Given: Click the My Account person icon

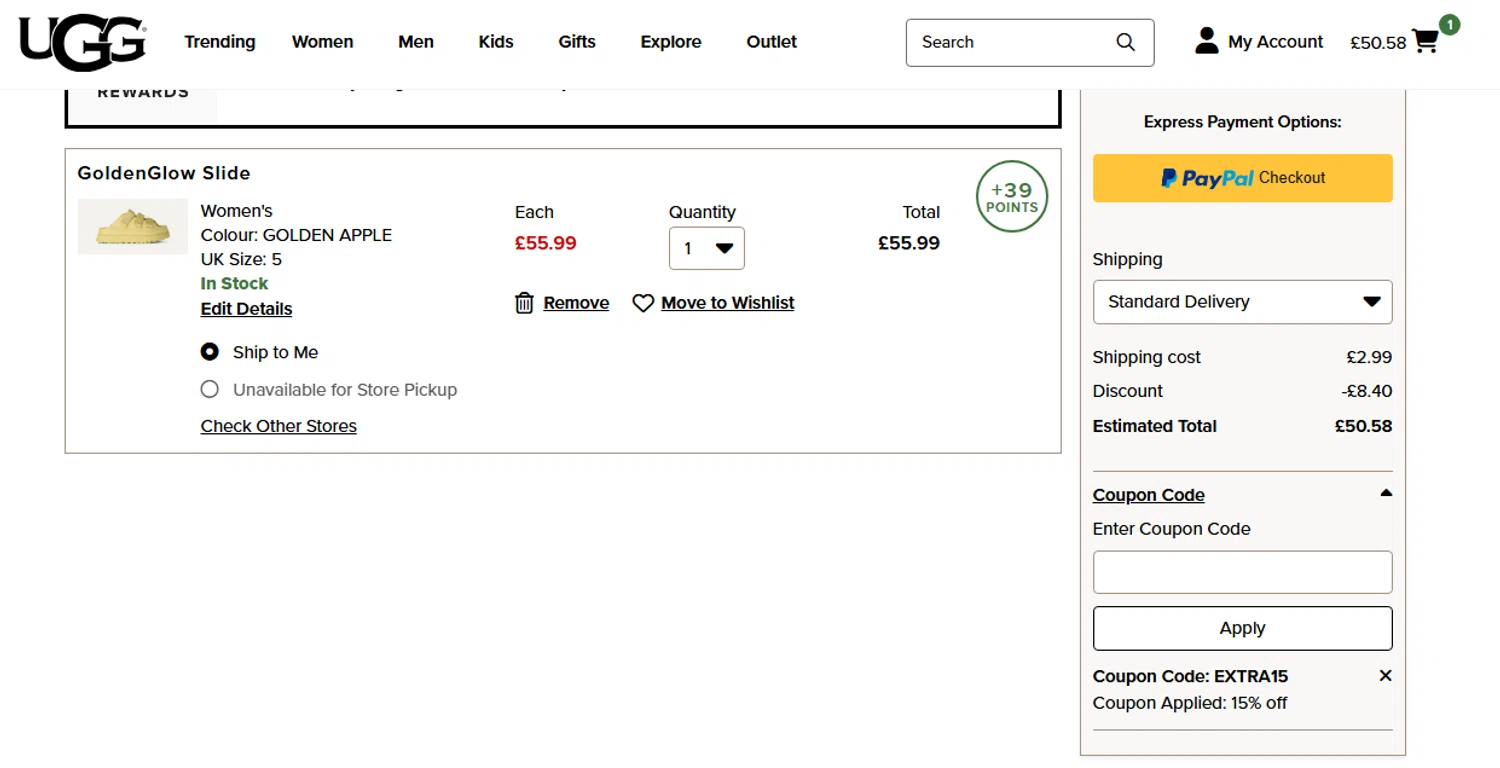Looking at the screenshot, I should pyautogui.click(x=1207, y=41).
